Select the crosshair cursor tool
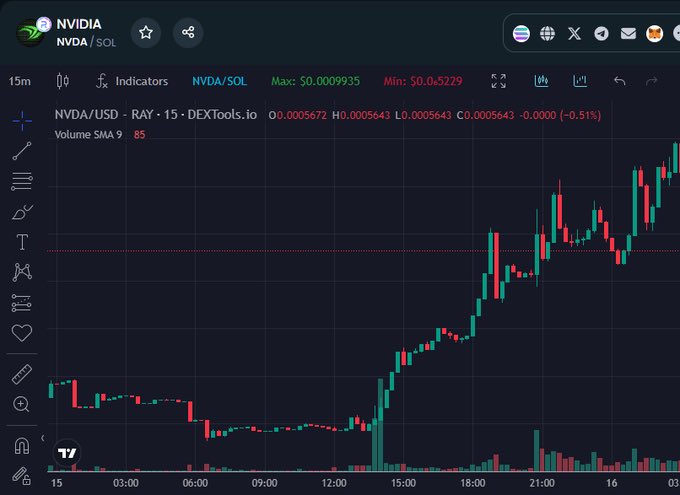680x495 pixels. [22, 121]
